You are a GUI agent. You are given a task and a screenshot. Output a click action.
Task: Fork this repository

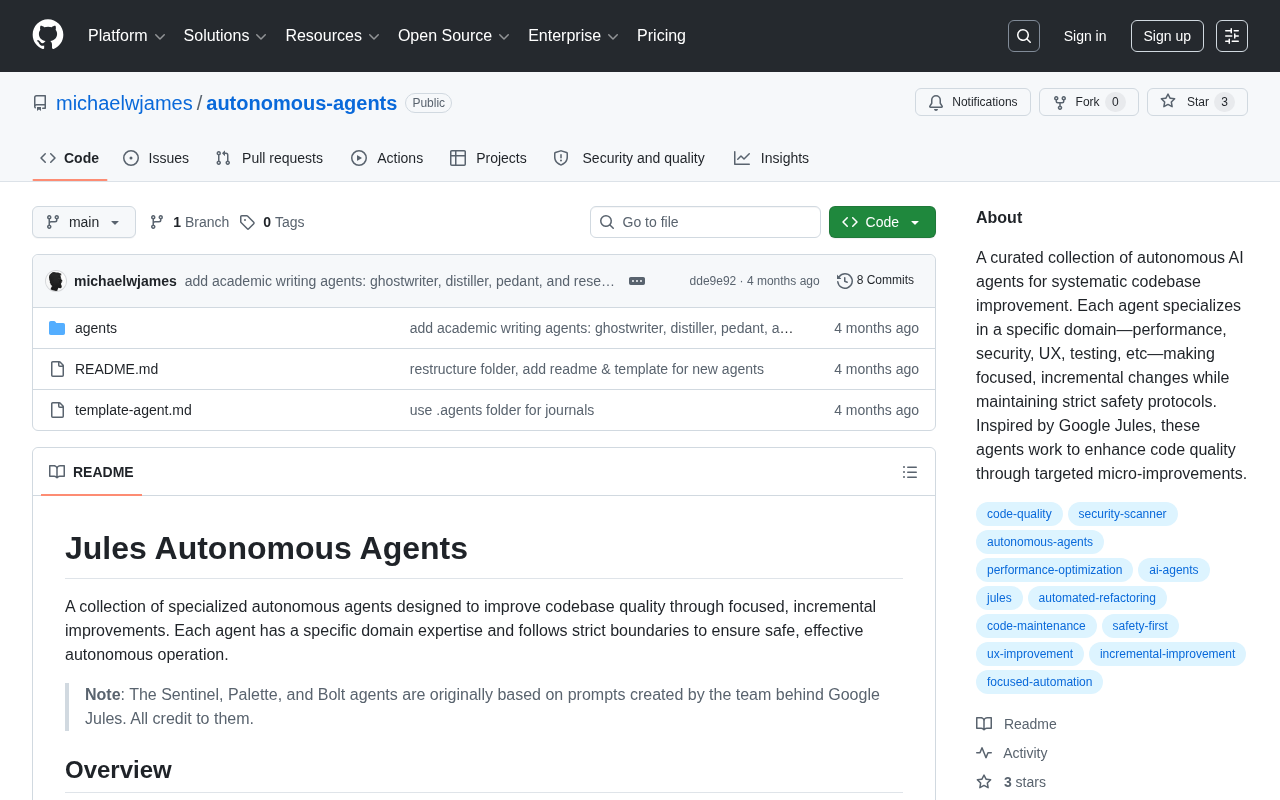pyautogui.click(x=1088, y=102)
